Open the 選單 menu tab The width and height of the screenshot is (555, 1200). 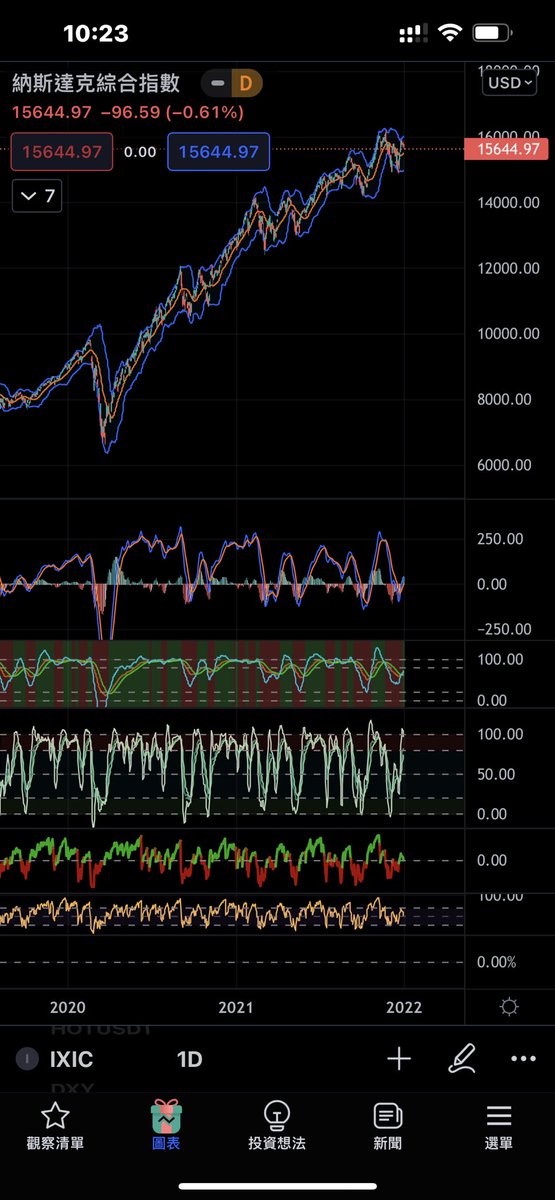tap(499, 1125)
